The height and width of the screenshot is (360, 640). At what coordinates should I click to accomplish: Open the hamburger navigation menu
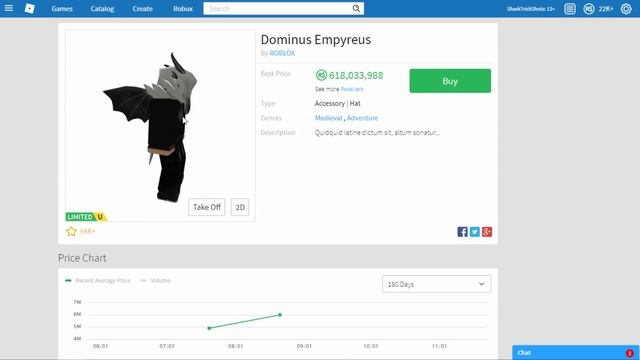[9, 8]
